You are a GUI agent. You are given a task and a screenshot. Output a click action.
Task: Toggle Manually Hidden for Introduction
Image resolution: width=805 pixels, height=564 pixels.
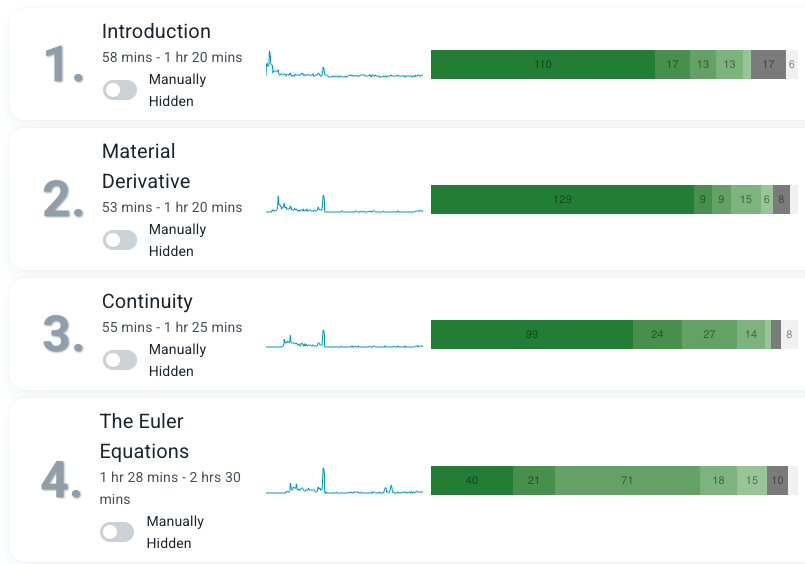point(120,90)
